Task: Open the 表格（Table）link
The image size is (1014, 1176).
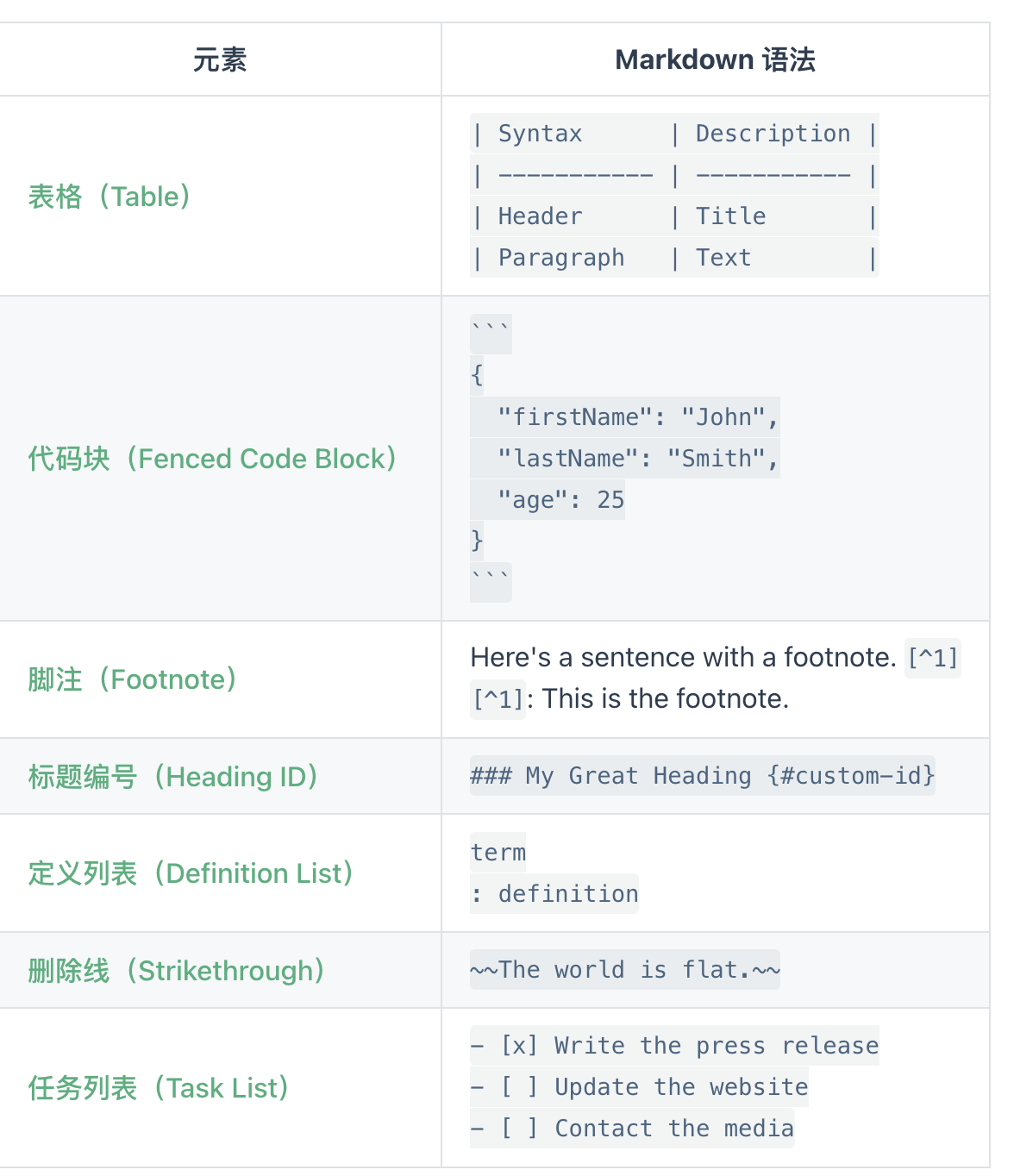Action: pyautogui.click(x=109, y=197)
